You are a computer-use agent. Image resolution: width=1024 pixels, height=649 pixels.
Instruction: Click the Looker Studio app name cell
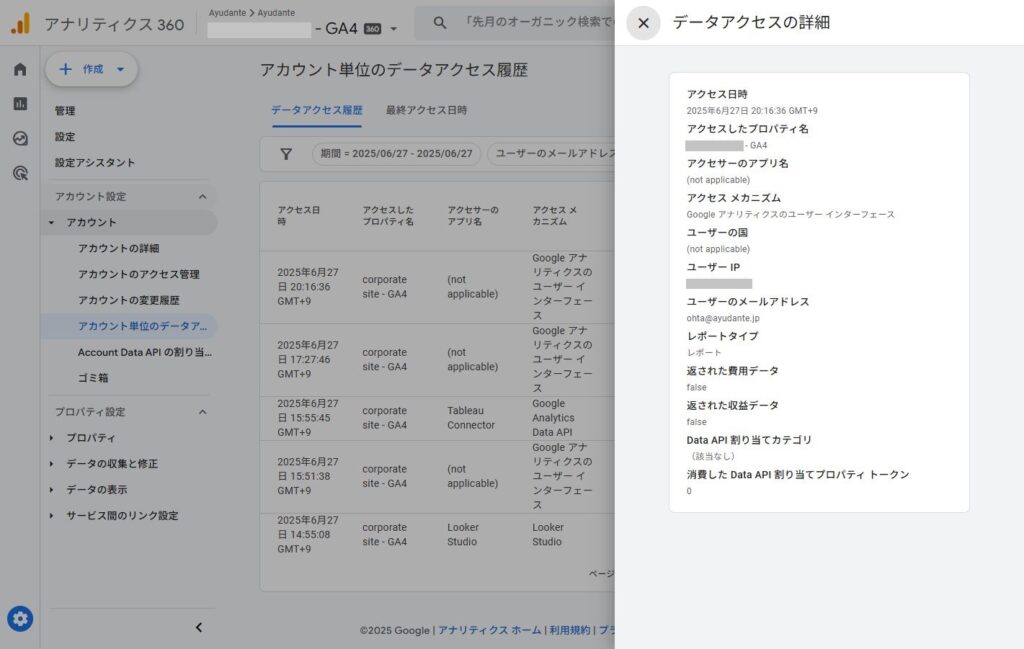tap(463, 535)
